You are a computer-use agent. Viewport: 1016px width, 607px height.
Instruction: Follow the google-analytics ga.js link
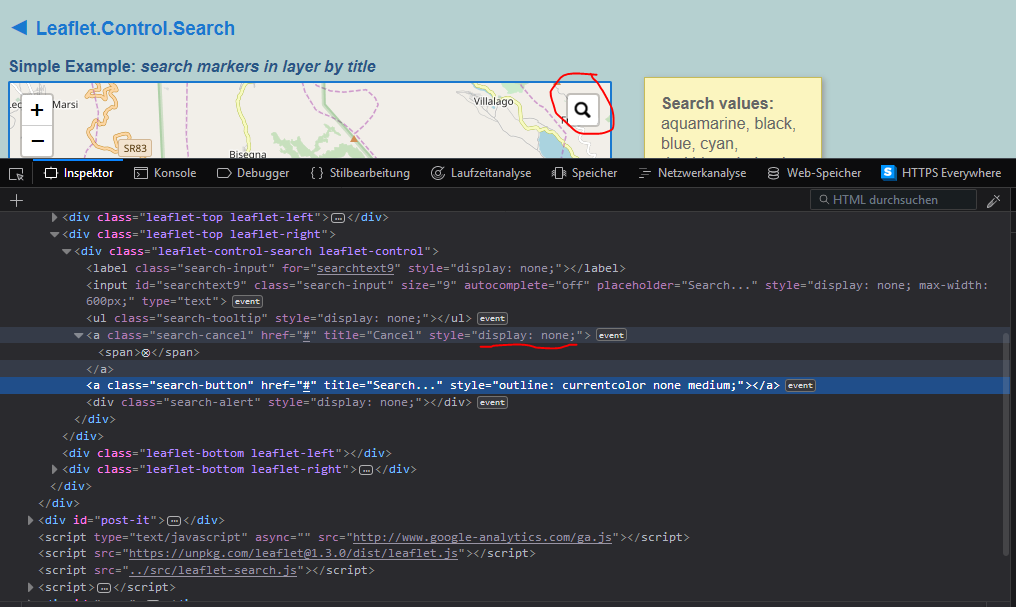pyautogui.click(x=482, y=537)
